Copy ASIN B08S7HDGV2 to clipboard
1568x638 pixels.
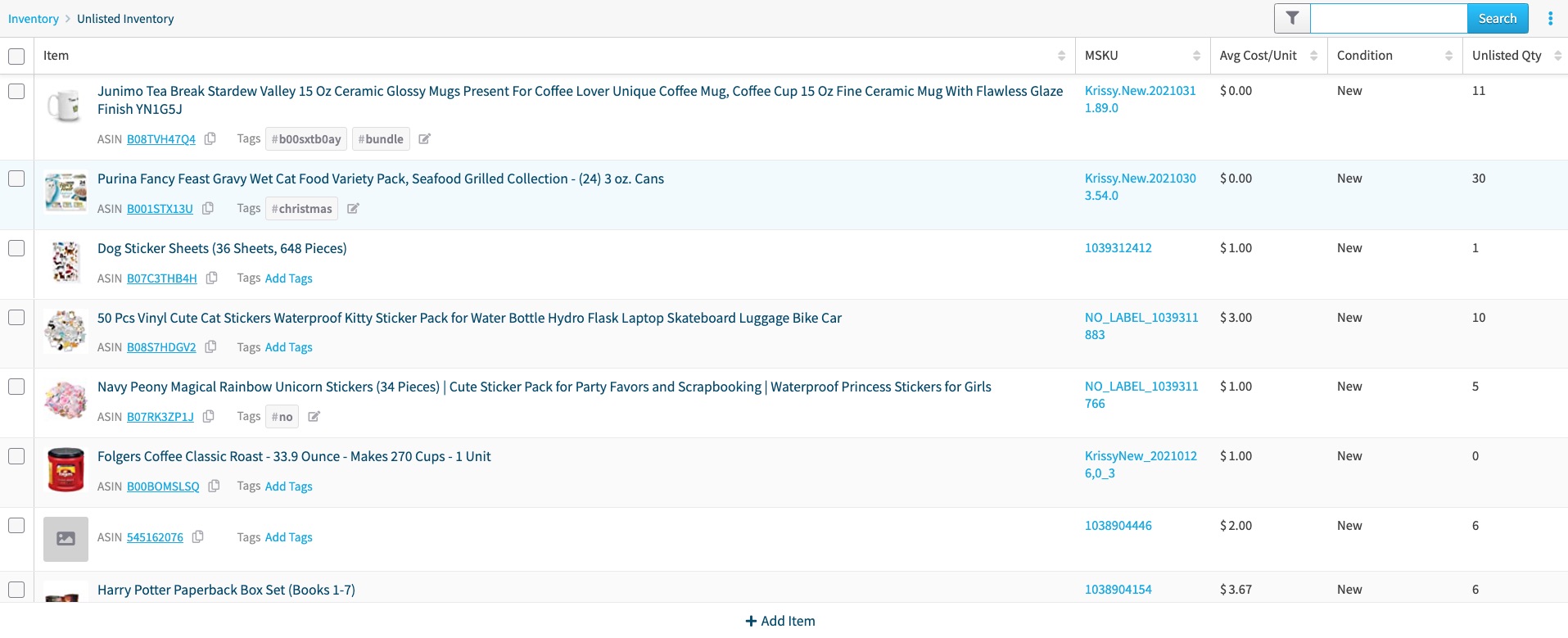point(211,346)
